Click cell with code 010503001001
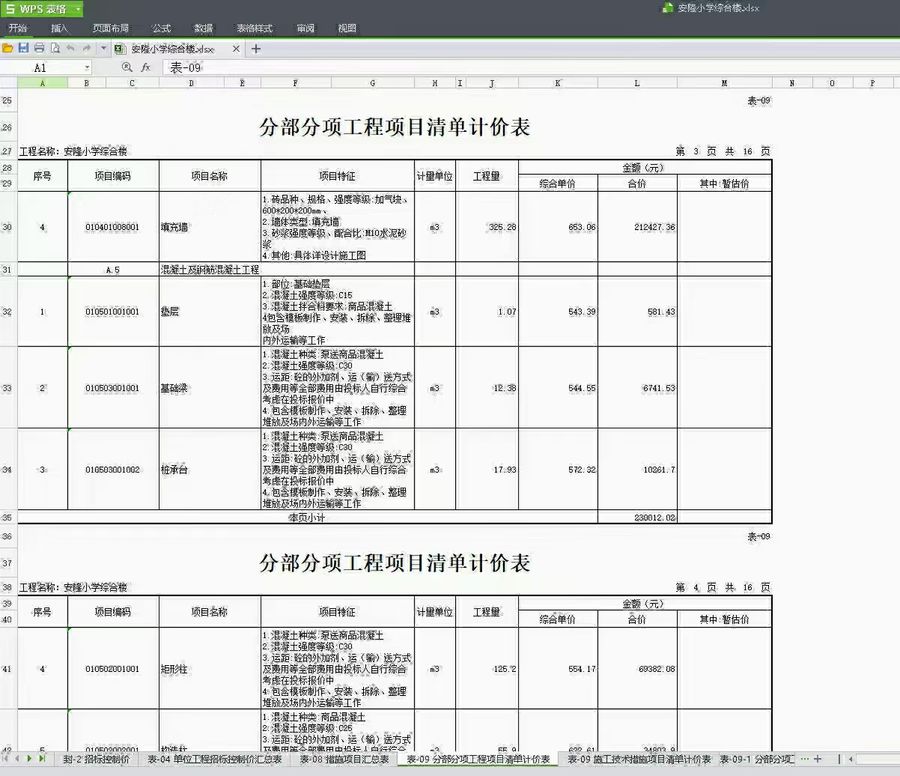Viewport: 900px width, 776px height. pos(112,388)
